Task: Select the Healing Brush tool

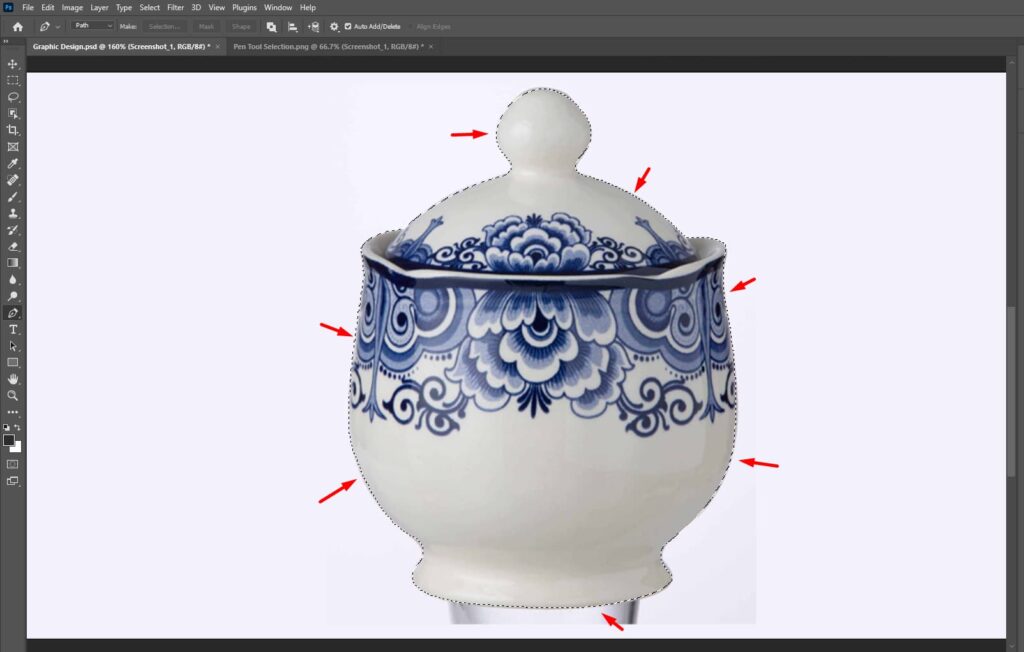Action: (x=12, y=180)
